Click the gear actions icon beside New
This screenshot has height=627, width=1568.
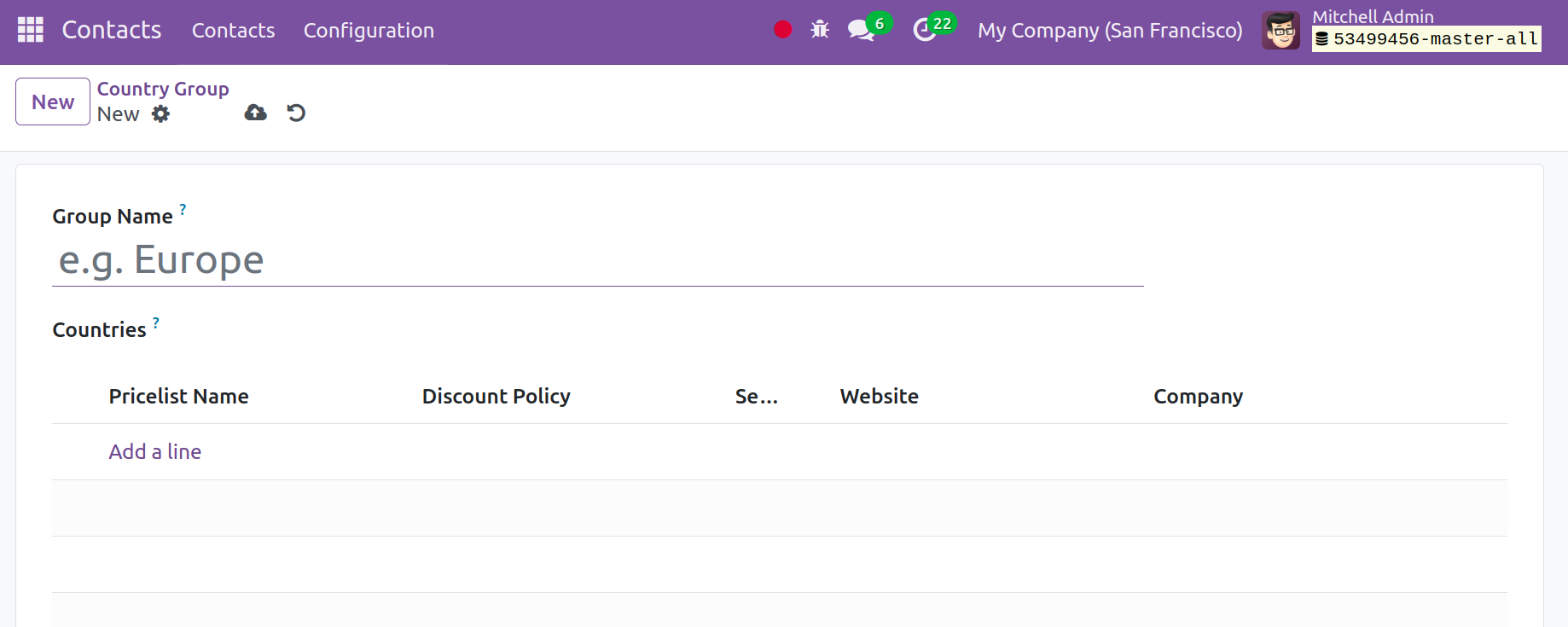coord(160,114)
